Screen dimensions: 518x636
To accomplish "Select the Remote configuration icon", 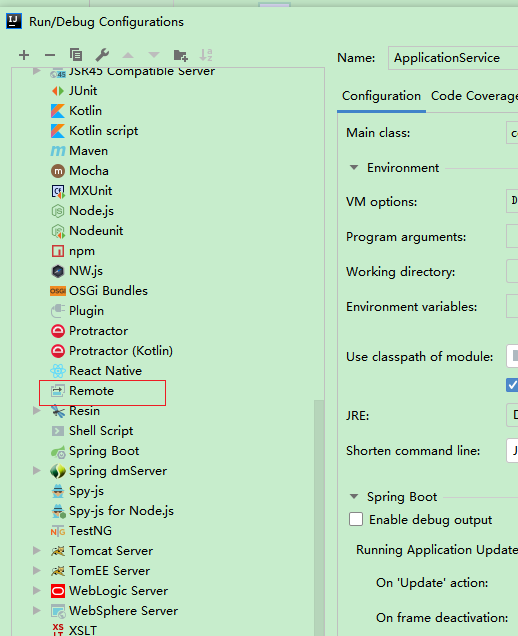I will (x=58, y=391).
